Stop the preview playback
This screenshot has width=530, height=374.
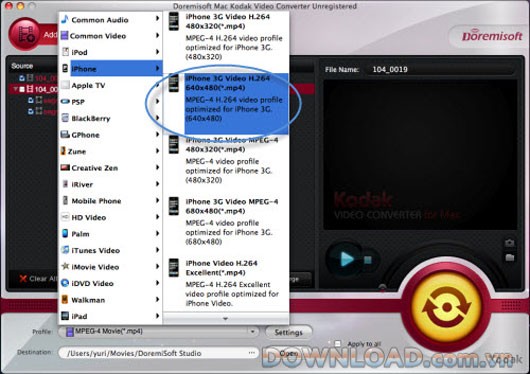coord(367,260)
